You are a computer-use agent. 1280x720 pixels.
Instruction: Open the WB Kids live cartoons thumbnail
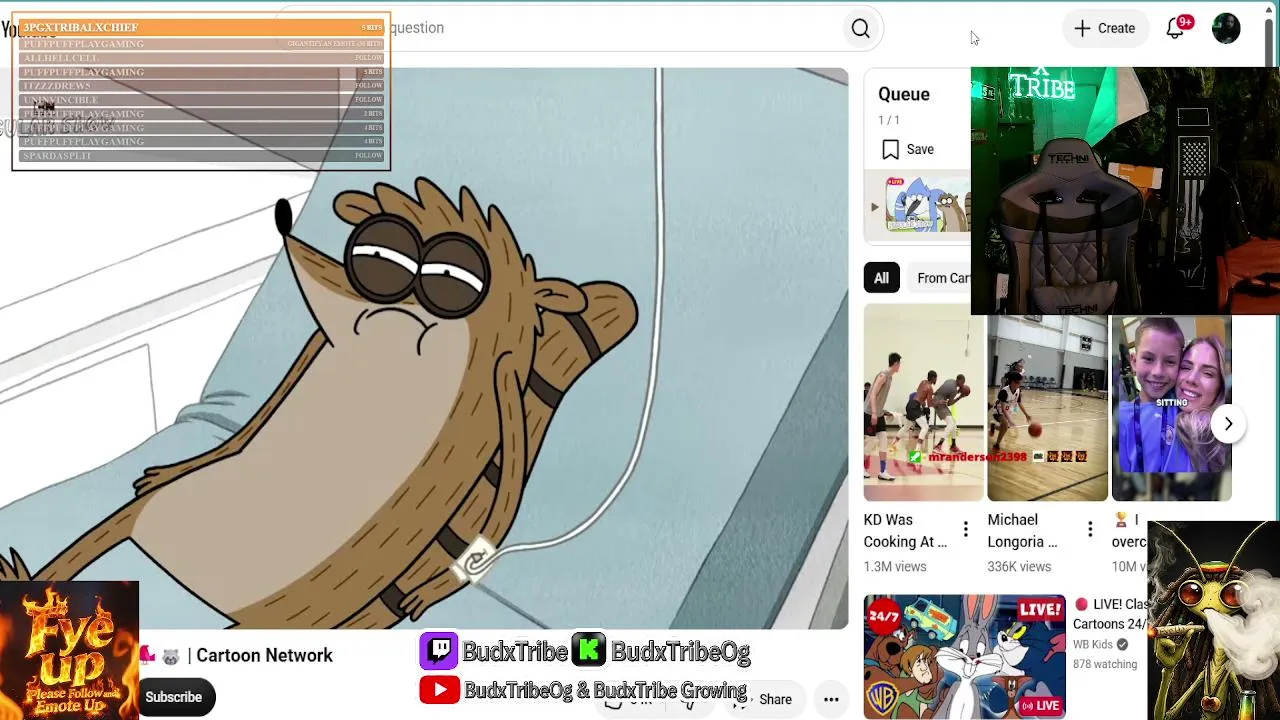click(x=964, y=657)
